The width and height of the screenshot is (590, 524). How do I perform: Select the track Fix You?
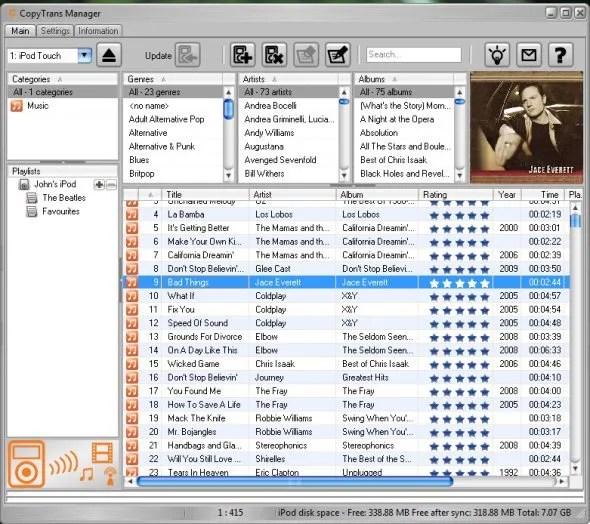pos(346,310)
